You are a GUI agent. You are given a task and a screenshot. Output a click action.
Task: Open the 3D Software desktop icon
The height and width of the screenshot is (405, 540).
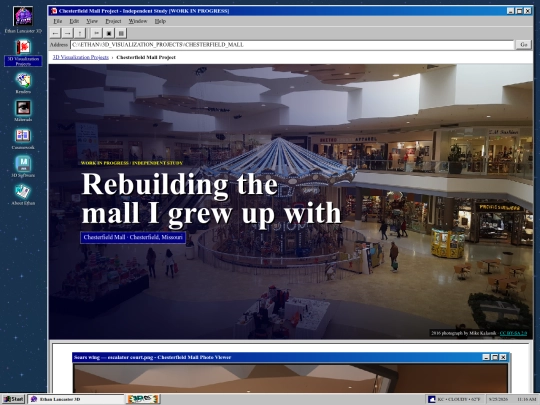coord(23,167)
